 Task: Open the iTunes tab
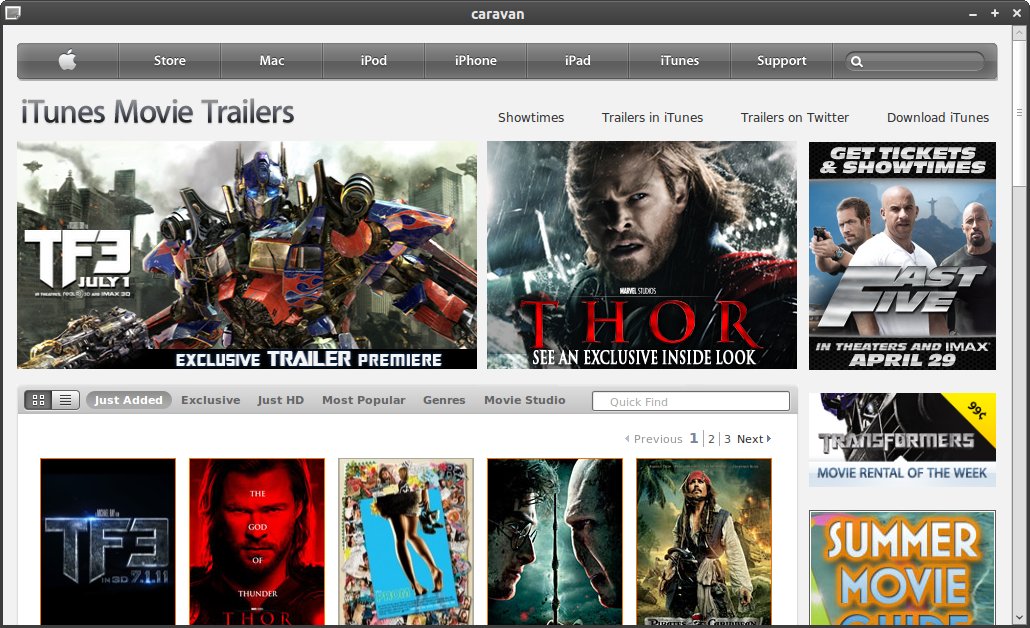click(679, 60)
